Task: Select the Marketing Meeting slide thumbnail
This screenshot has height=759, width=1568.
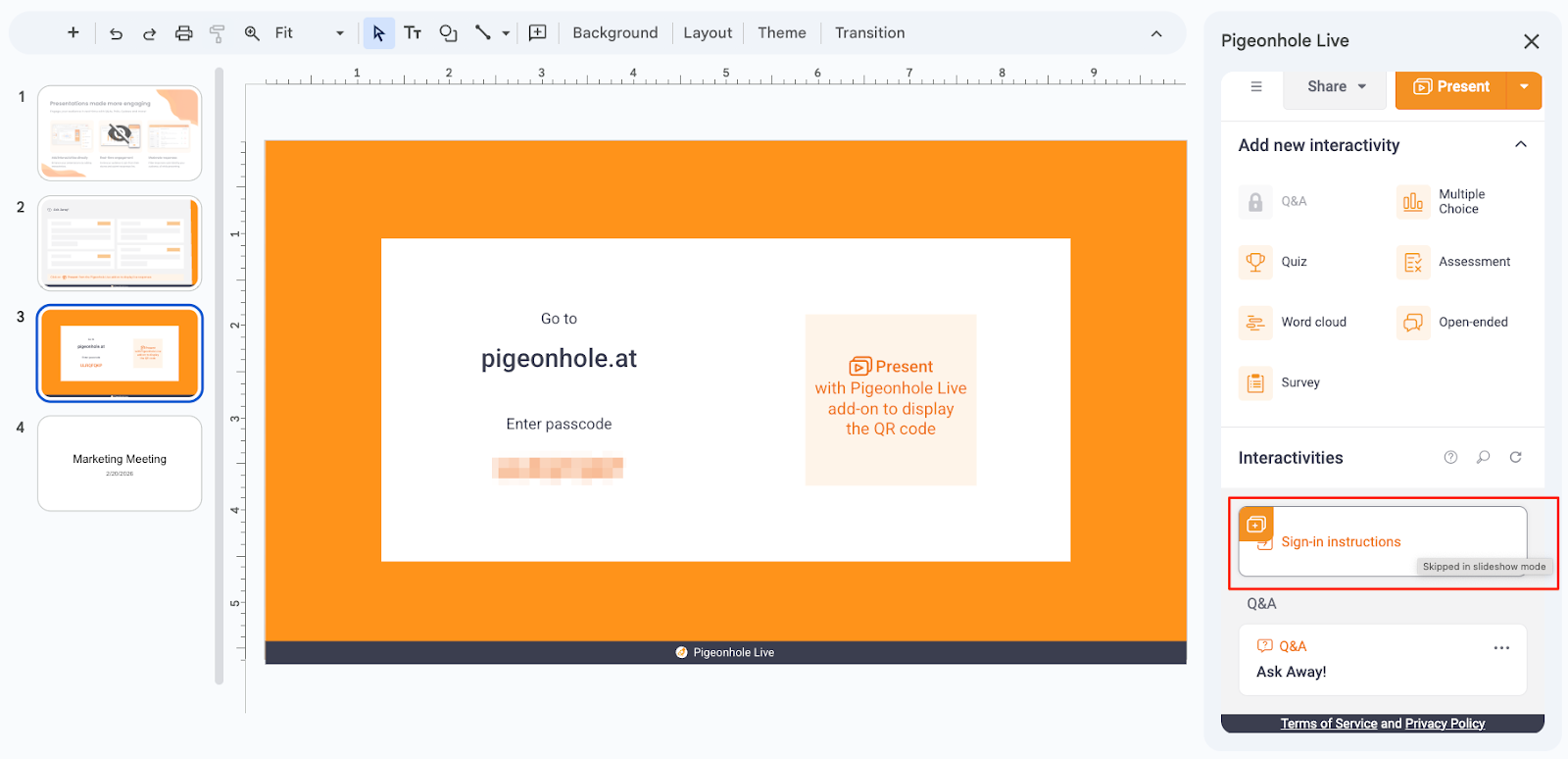Action: pyautogui.click(x=120, y=463)
